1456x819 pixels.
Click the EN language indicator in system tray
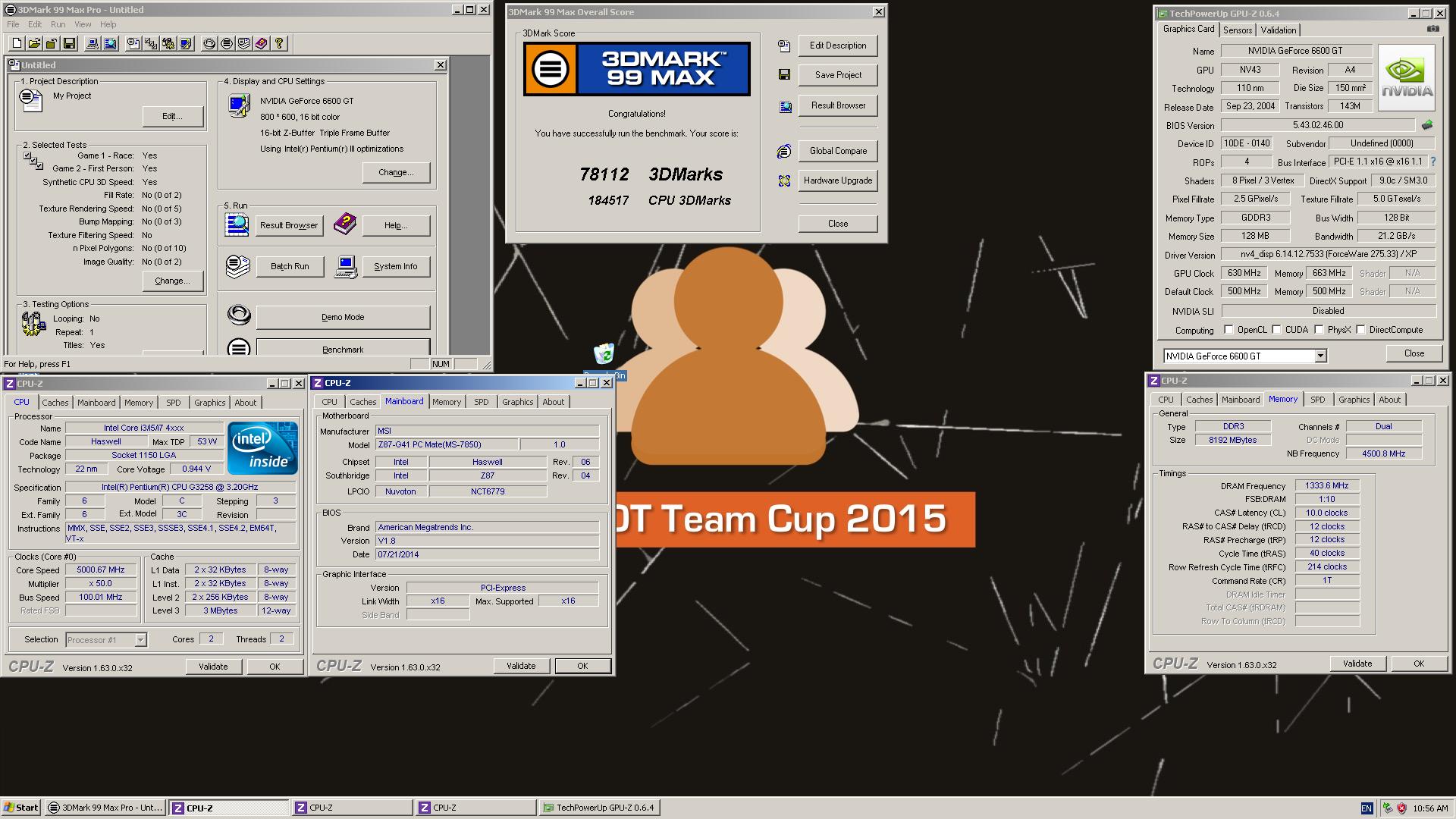1367,808
